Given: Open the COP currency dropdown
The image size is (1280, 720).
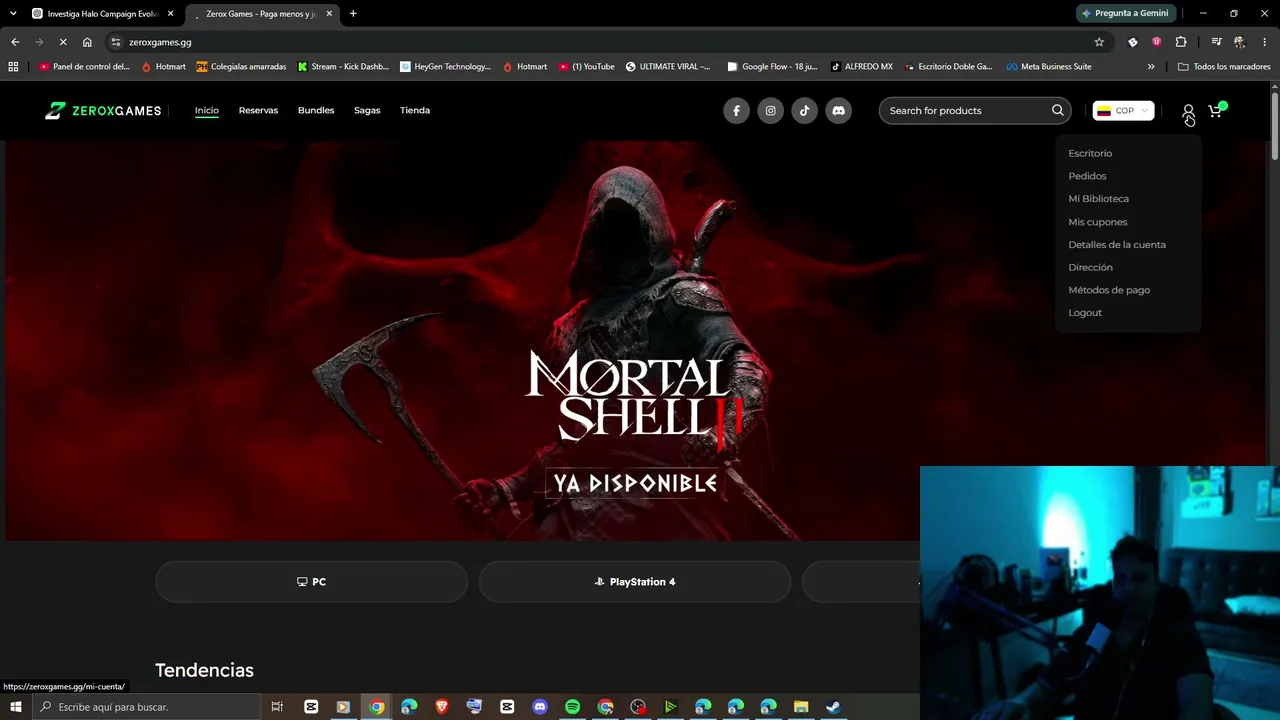Looking at the screenshot, I should 1123,111.
